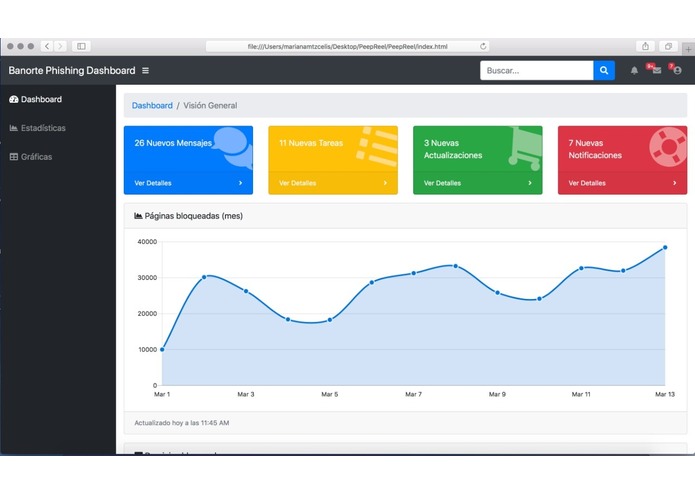Click the Safari back arrow
The width and height of the screenshot is (695, 494).
[47, 46]
